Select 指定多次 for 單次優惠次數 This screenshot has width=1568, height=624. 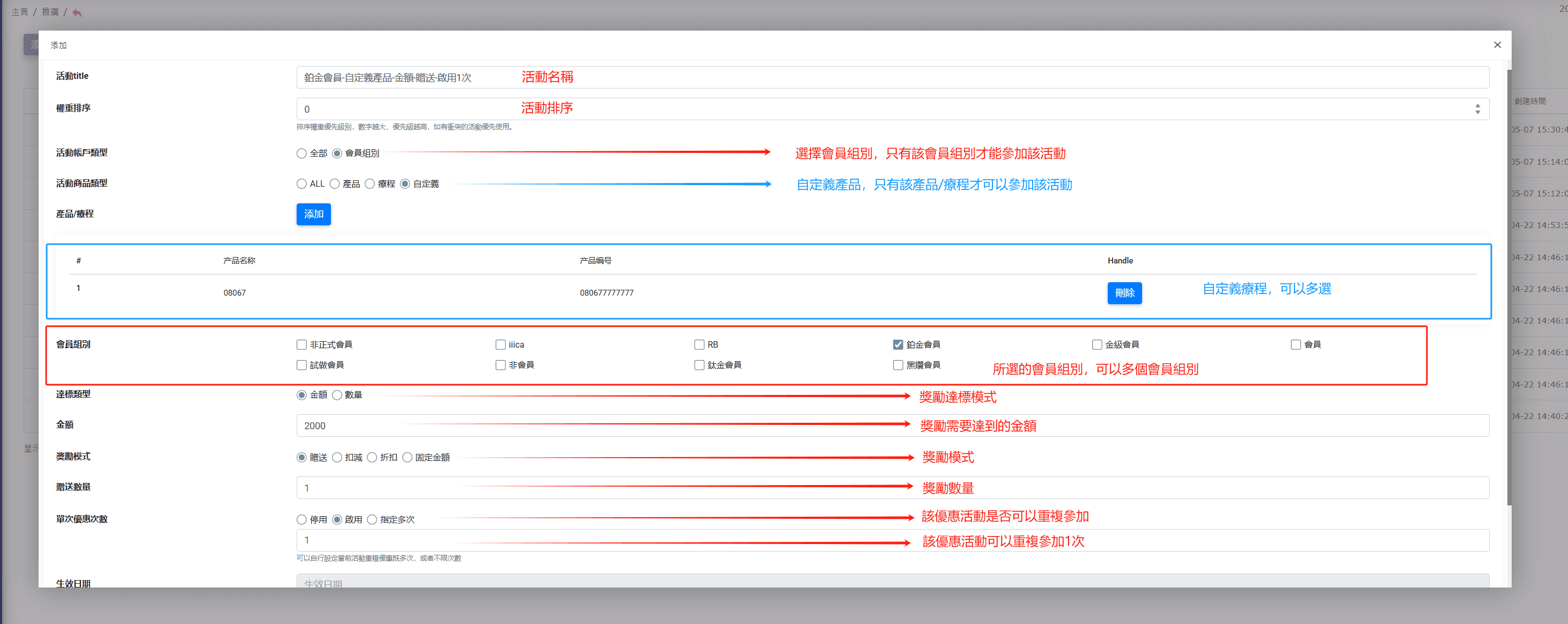click(372, 519)
